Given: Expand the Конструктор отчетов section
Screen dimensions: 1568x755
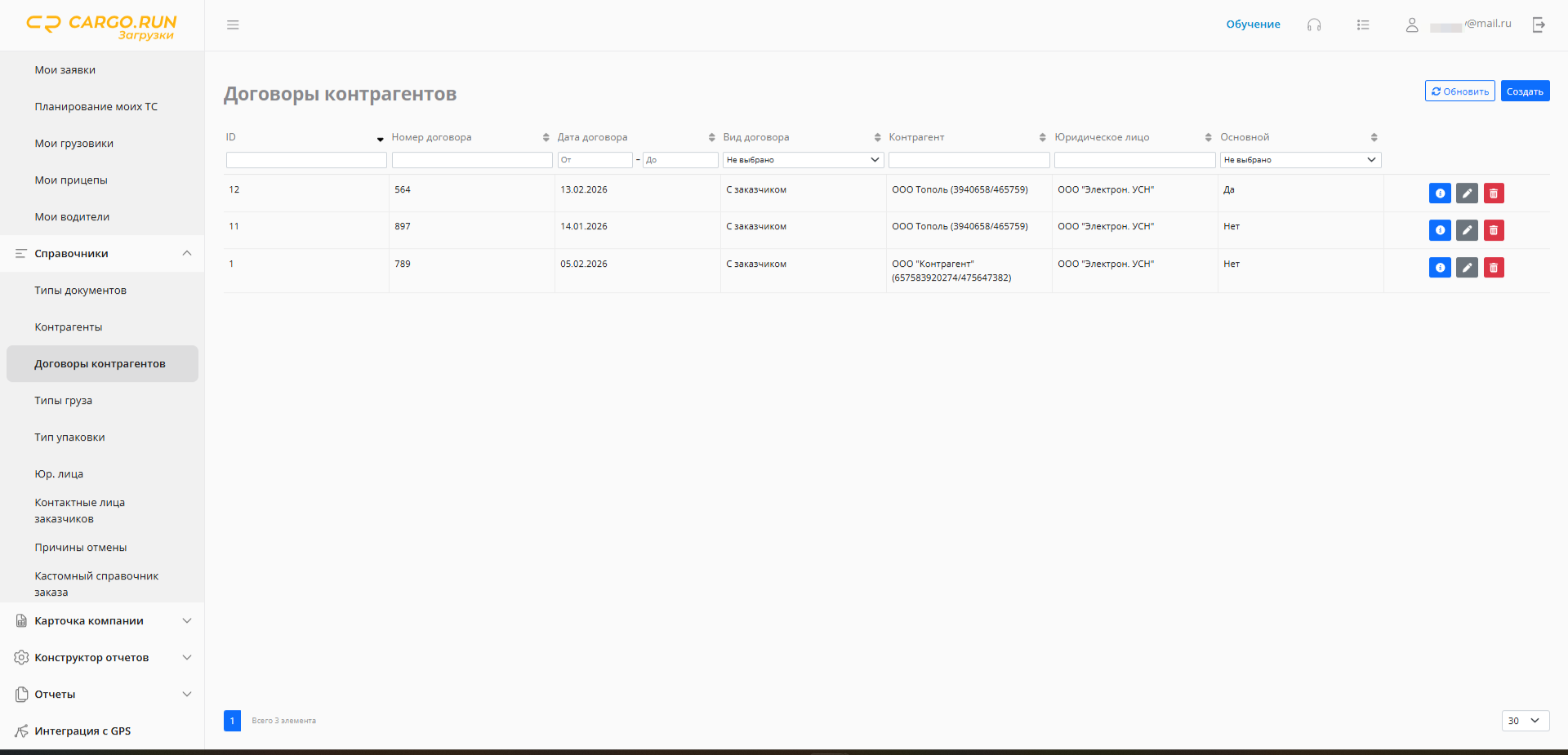Looking at the screenshot, I should pos(102,658).
